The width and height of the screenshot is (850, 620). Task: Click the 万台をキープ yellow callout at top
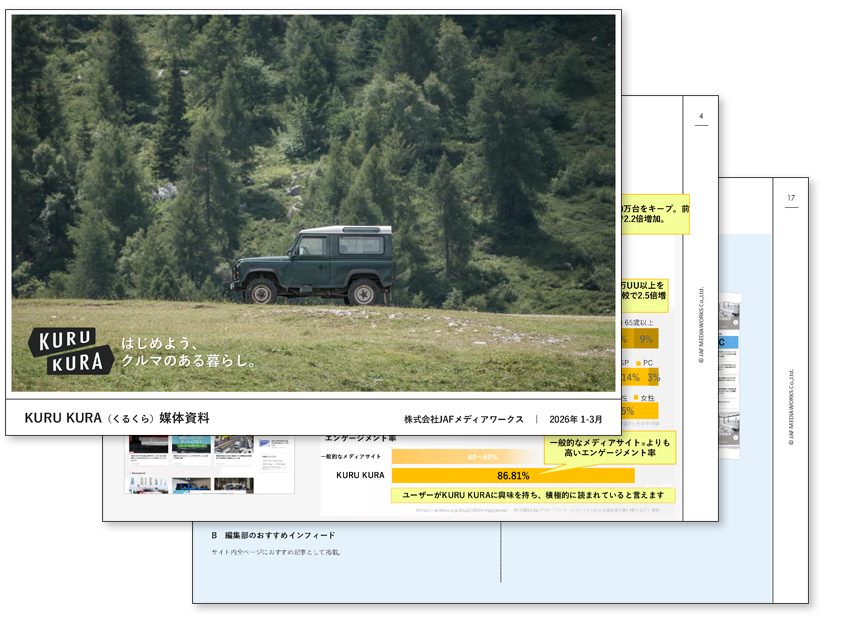[x=654, y=214]
